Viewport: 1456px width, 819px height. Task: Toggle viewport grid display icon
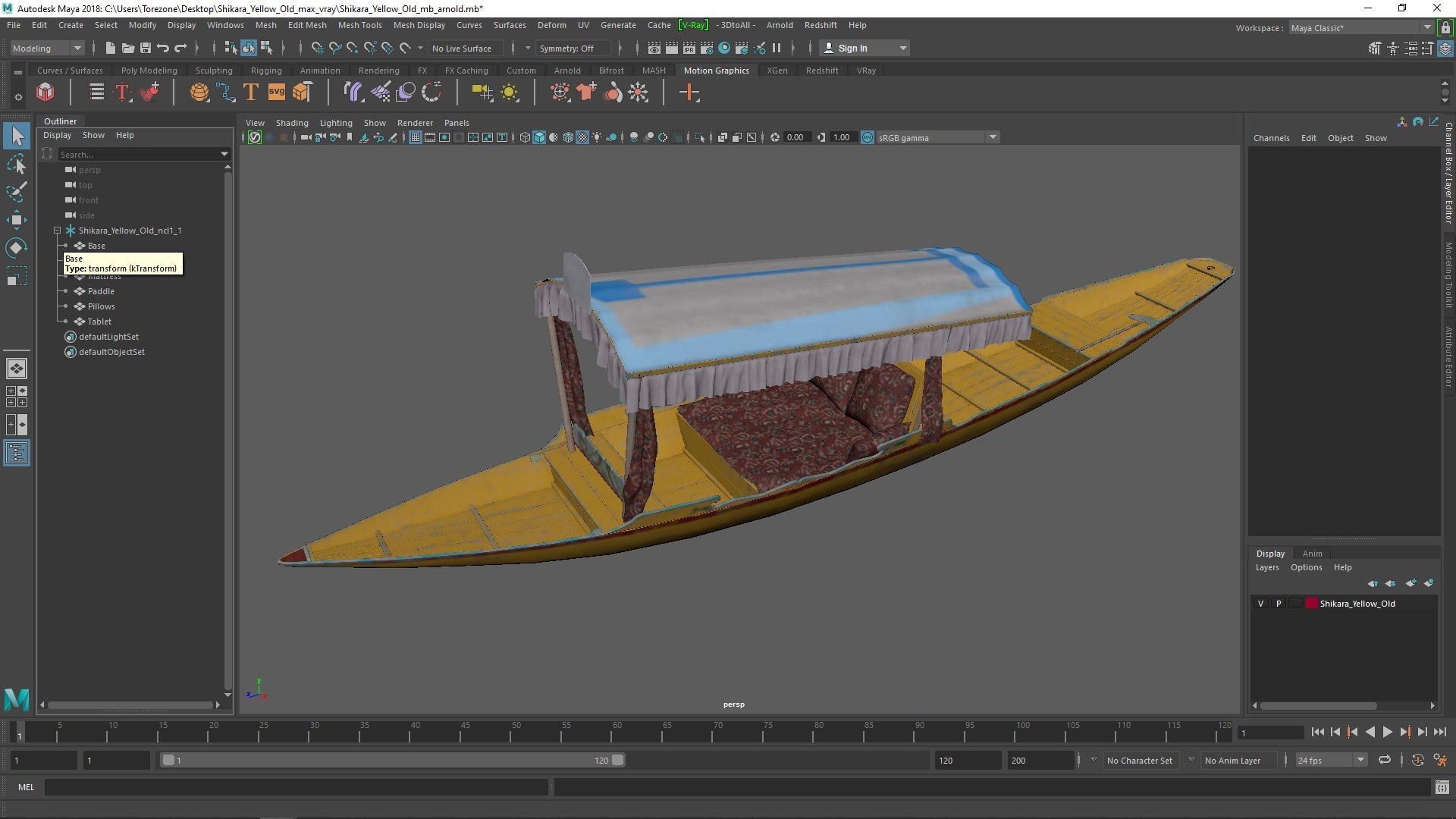(x=416, y=137)
